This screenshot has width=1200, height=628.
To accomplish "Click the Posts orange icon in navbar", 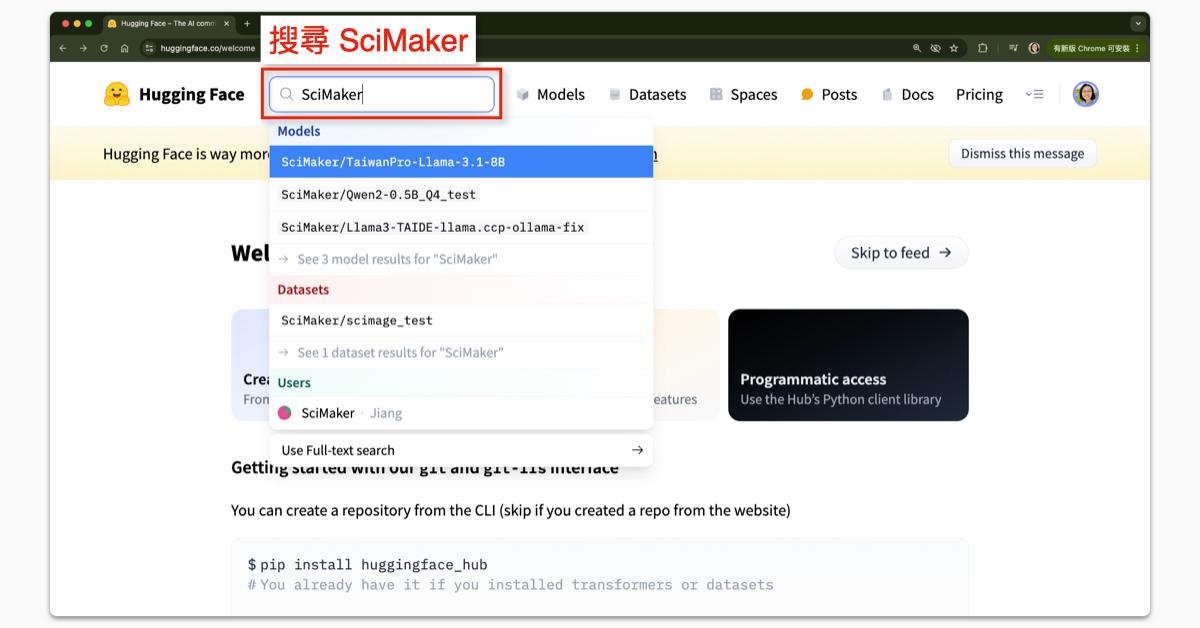I will (x=807, y=95).
